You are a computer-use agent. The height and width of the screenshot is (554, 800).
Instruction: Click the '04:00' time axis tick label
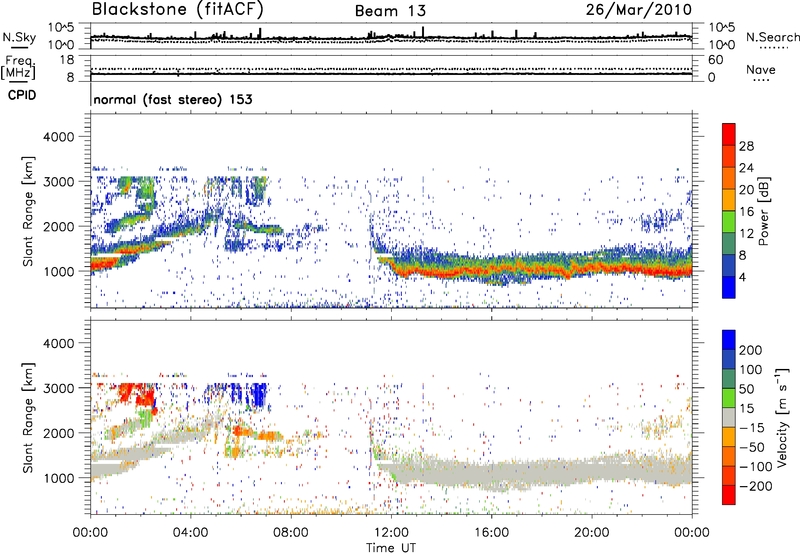[x=191, y=533]
